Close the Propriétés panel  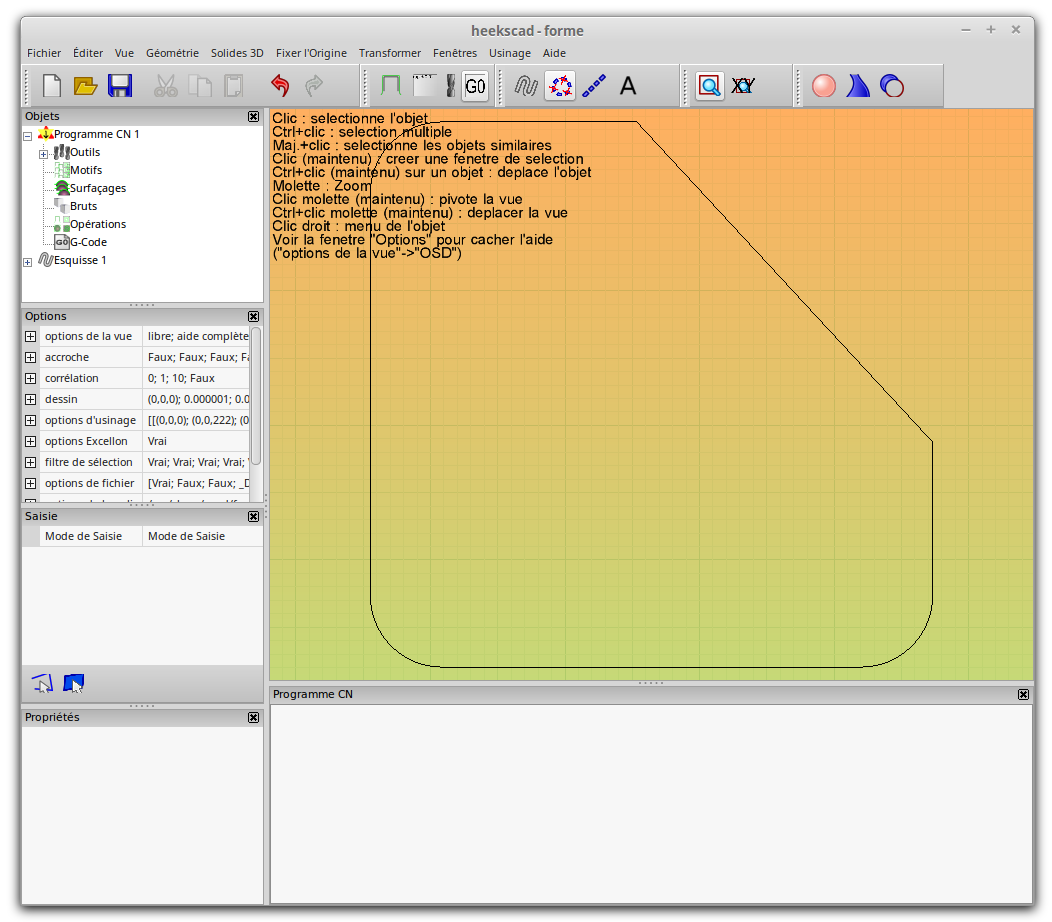click(x=253, y=718)
